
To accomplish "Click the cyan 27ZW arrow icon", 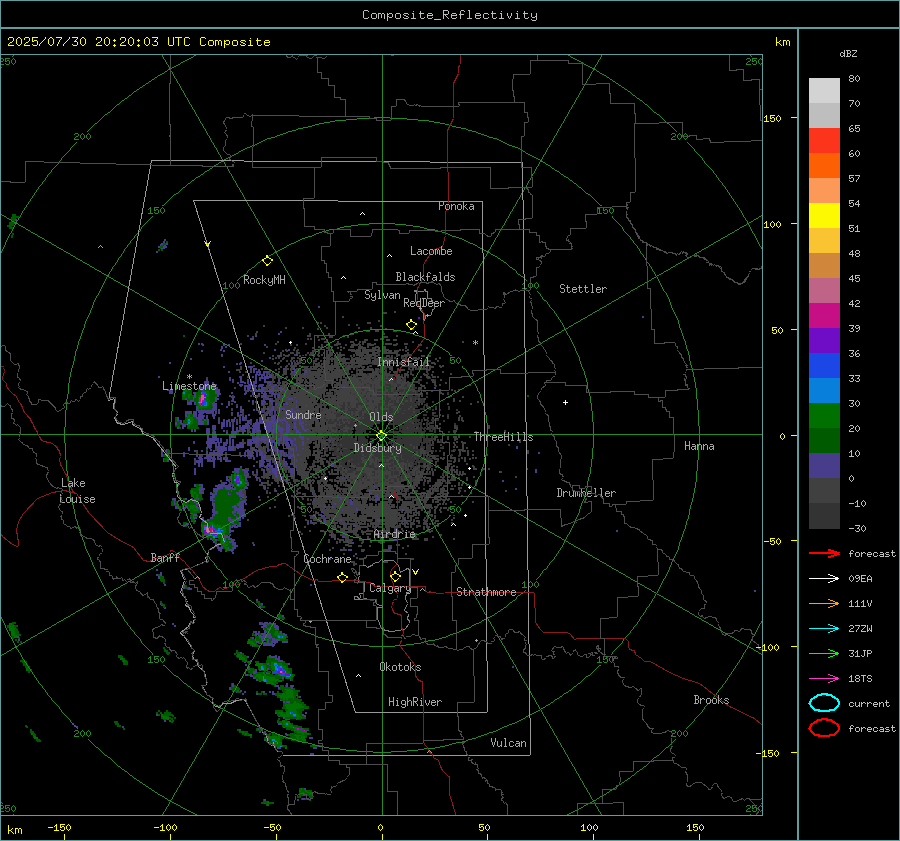I will [x=824, y=629].
